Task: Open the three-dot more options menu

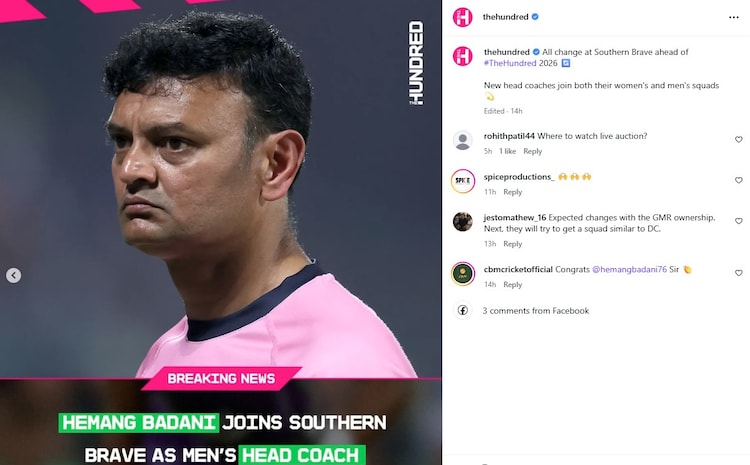Action: click(x=734, y=17)
